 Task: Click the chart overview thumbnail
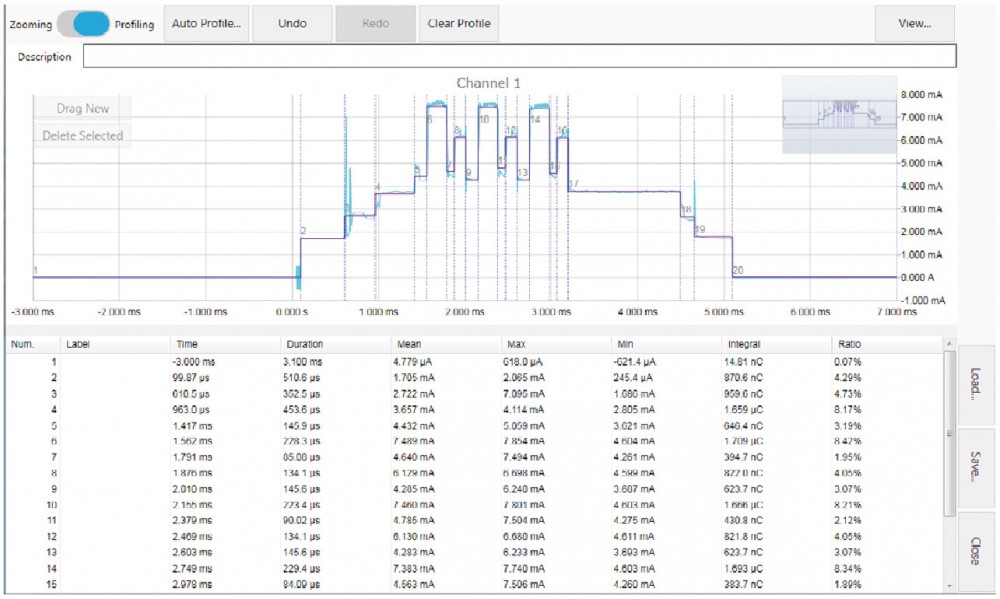pyautogui.click(x=839, y=114)
